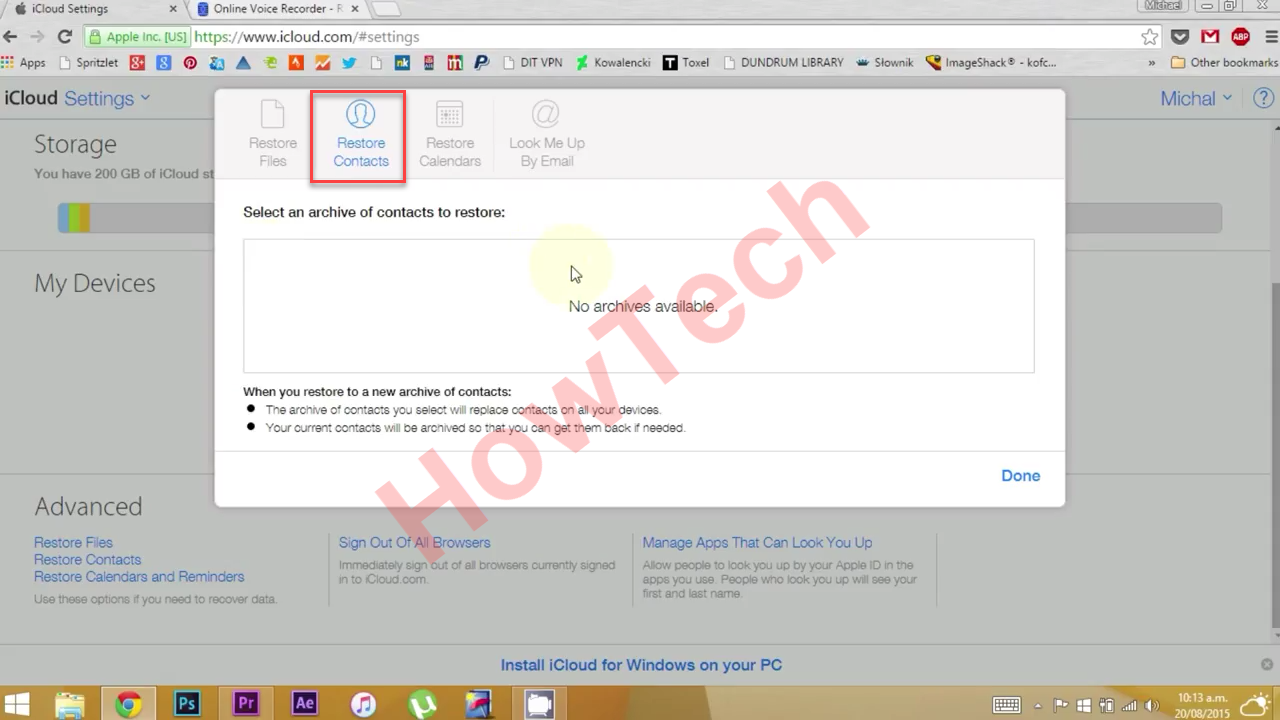Open After Effects from the taskbar
Viewport: 1280px width, 720px height.
click(x=305, y=704)
